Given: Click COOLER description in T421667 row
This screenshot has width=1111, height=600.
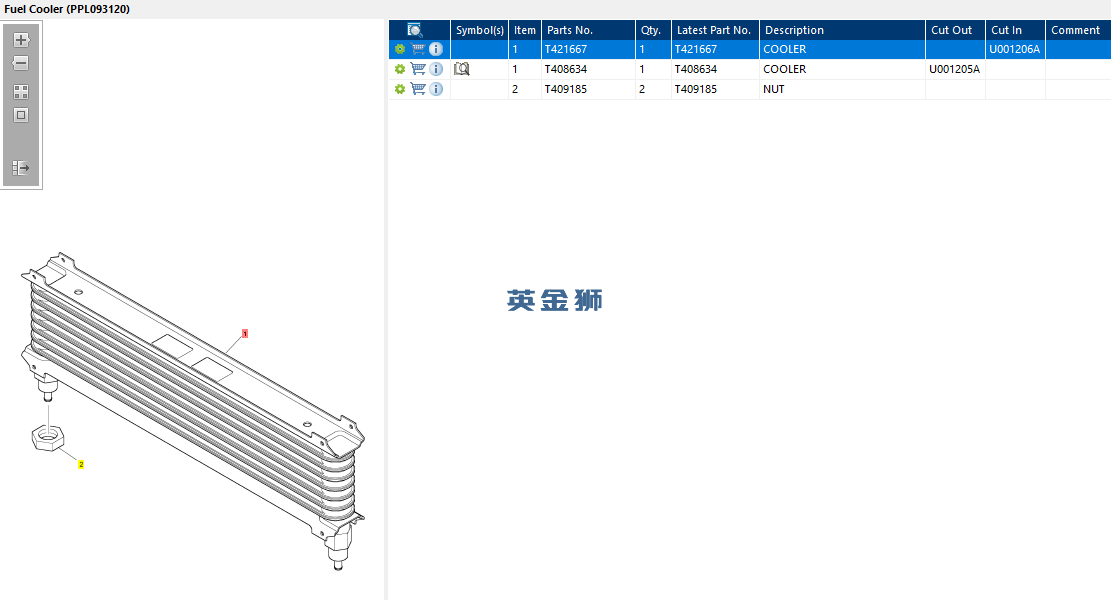Looking at the screenshot, I should tap(842, 49).
